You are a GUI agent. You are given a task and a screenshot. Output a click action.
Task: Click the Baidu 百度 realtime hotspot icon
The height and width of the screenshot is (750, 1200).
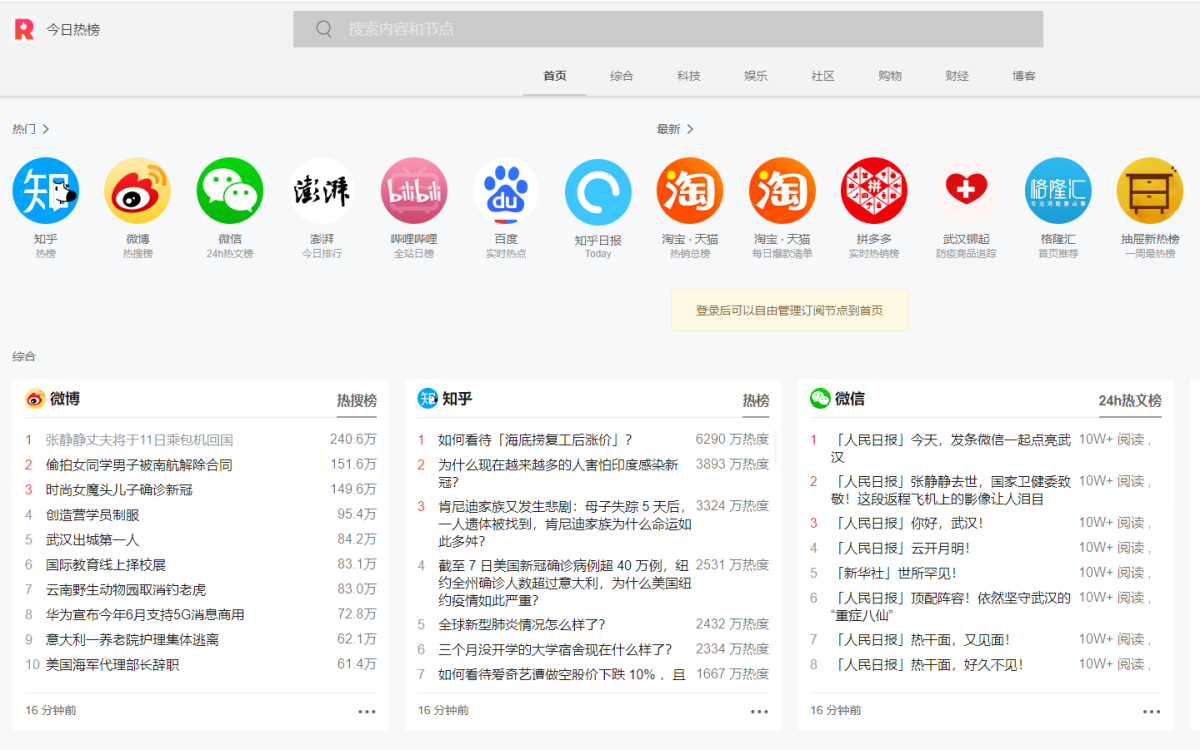tap(505, 191)
